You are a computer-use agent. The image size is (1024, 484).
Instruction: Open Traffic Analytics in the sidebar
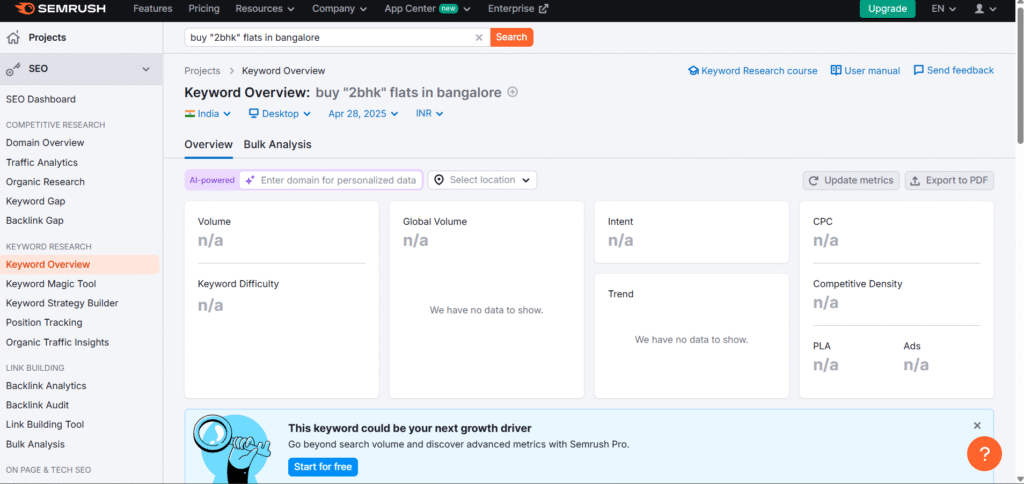pos(42,162)
